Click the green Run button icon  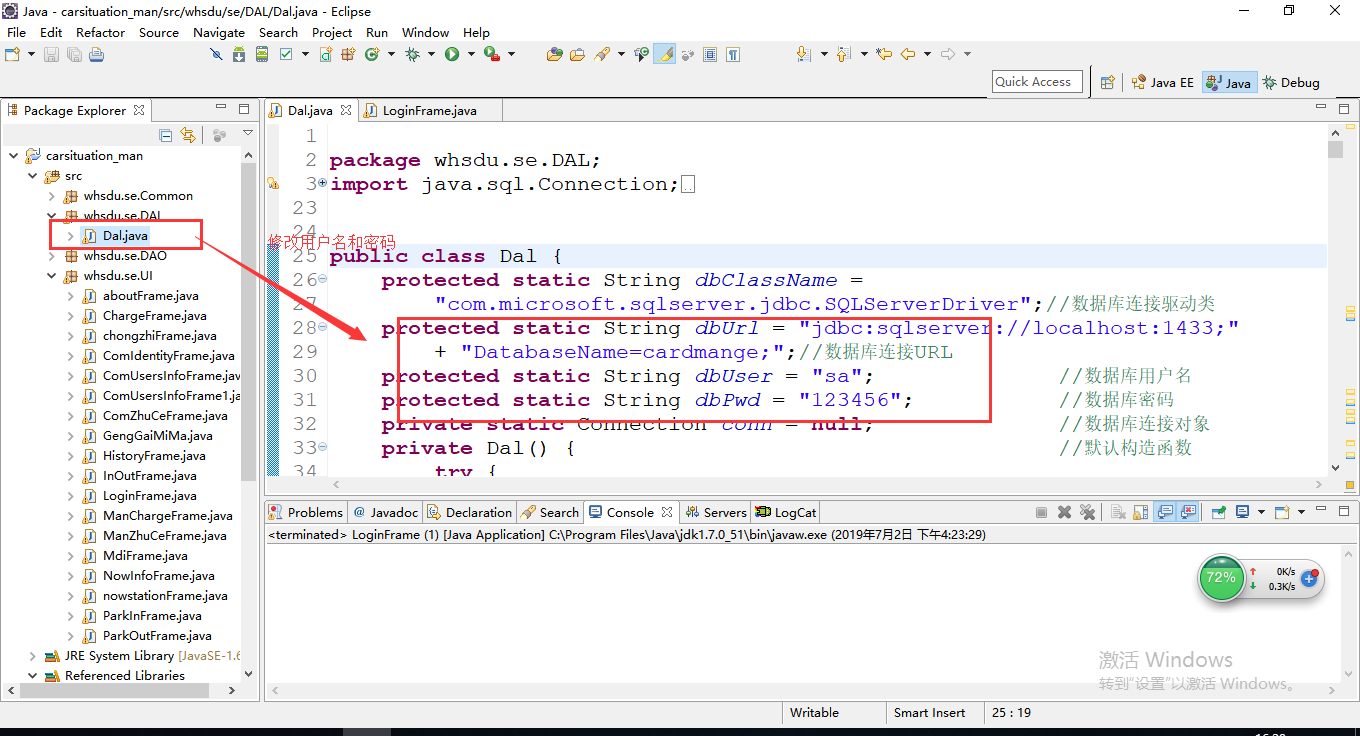tap(452, 54)
